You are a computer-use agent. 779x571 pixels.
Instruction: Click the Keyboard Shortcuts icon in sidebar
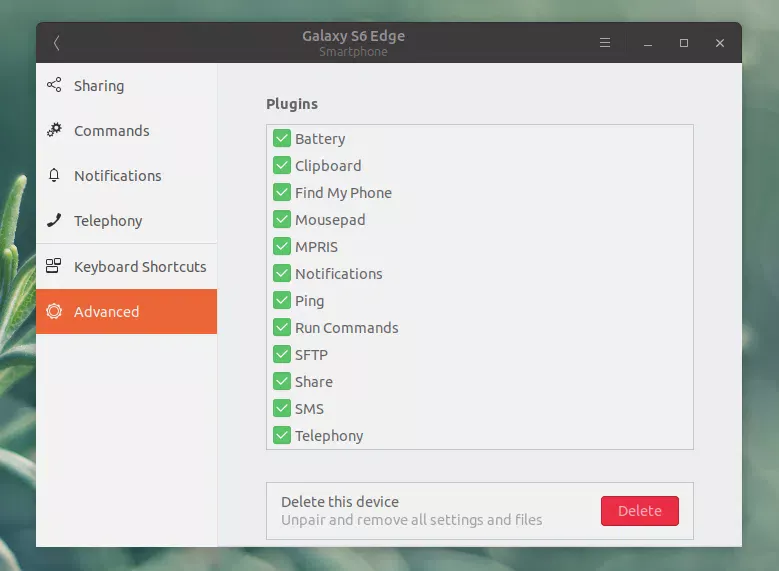54,266
